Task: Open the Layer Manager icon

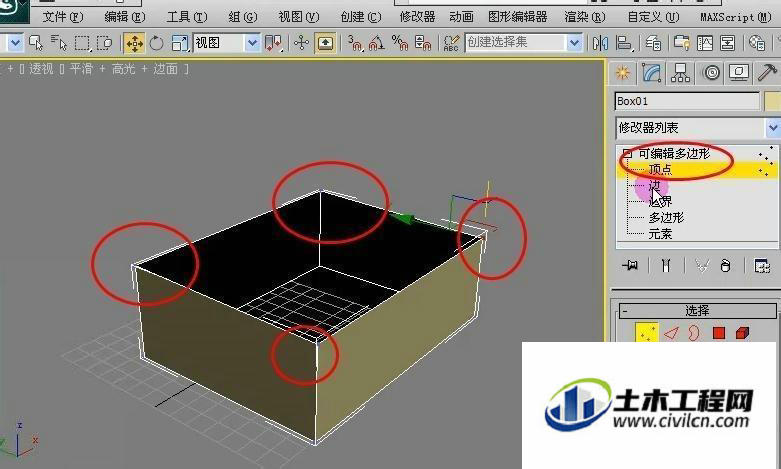Action: point(653,43)
